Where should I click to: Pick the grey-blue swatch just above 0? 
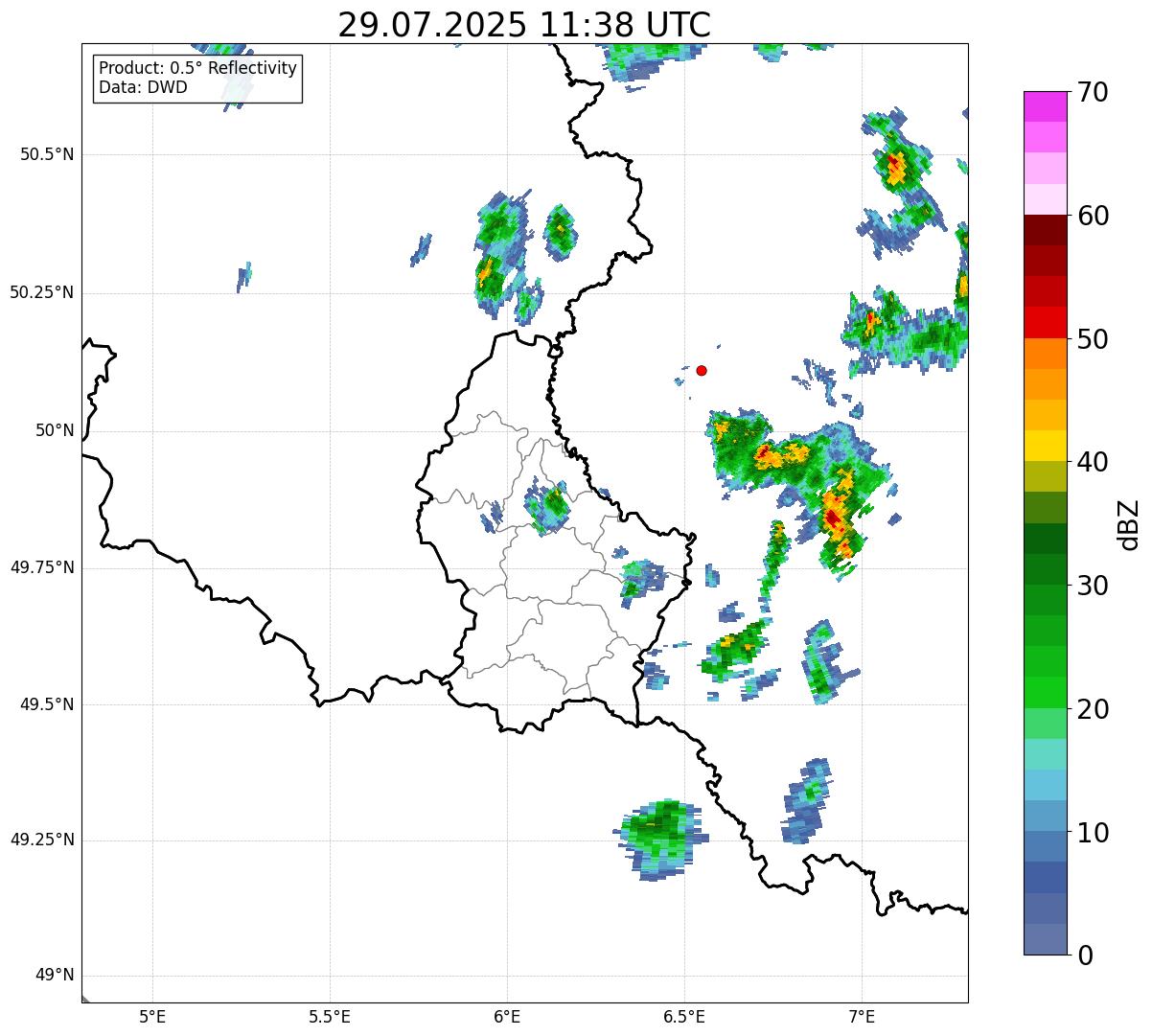(1046, 939)
